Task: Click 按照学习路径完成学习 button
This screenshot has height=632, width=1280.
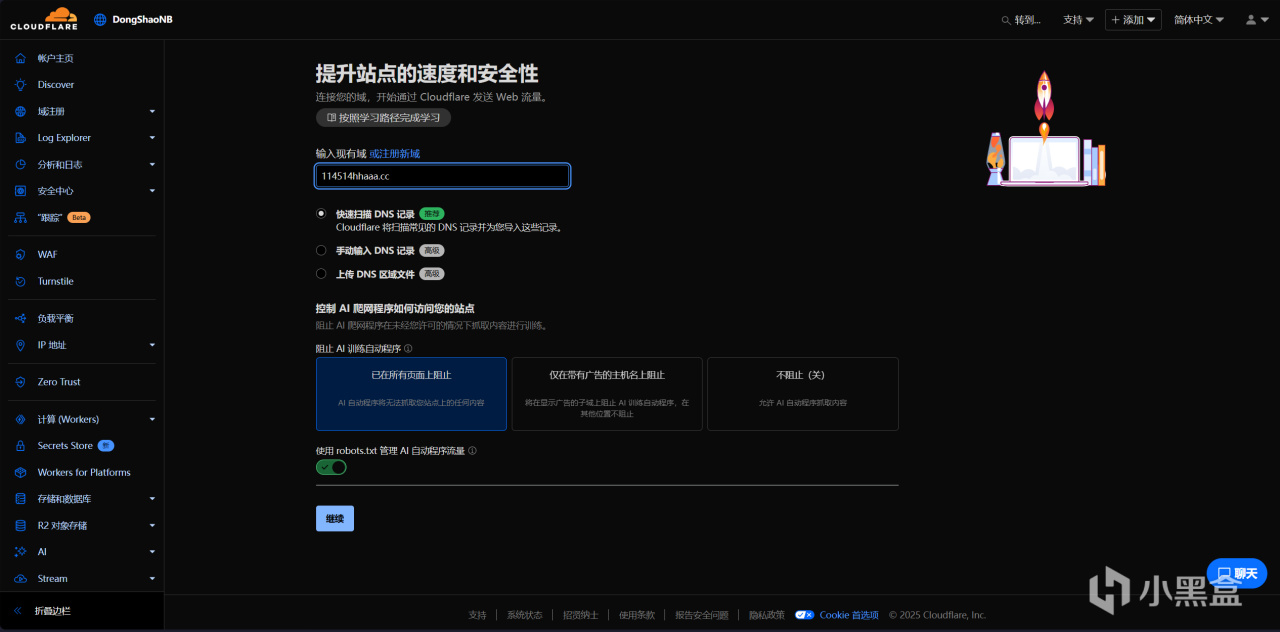Action: click(x=383, y=118)
